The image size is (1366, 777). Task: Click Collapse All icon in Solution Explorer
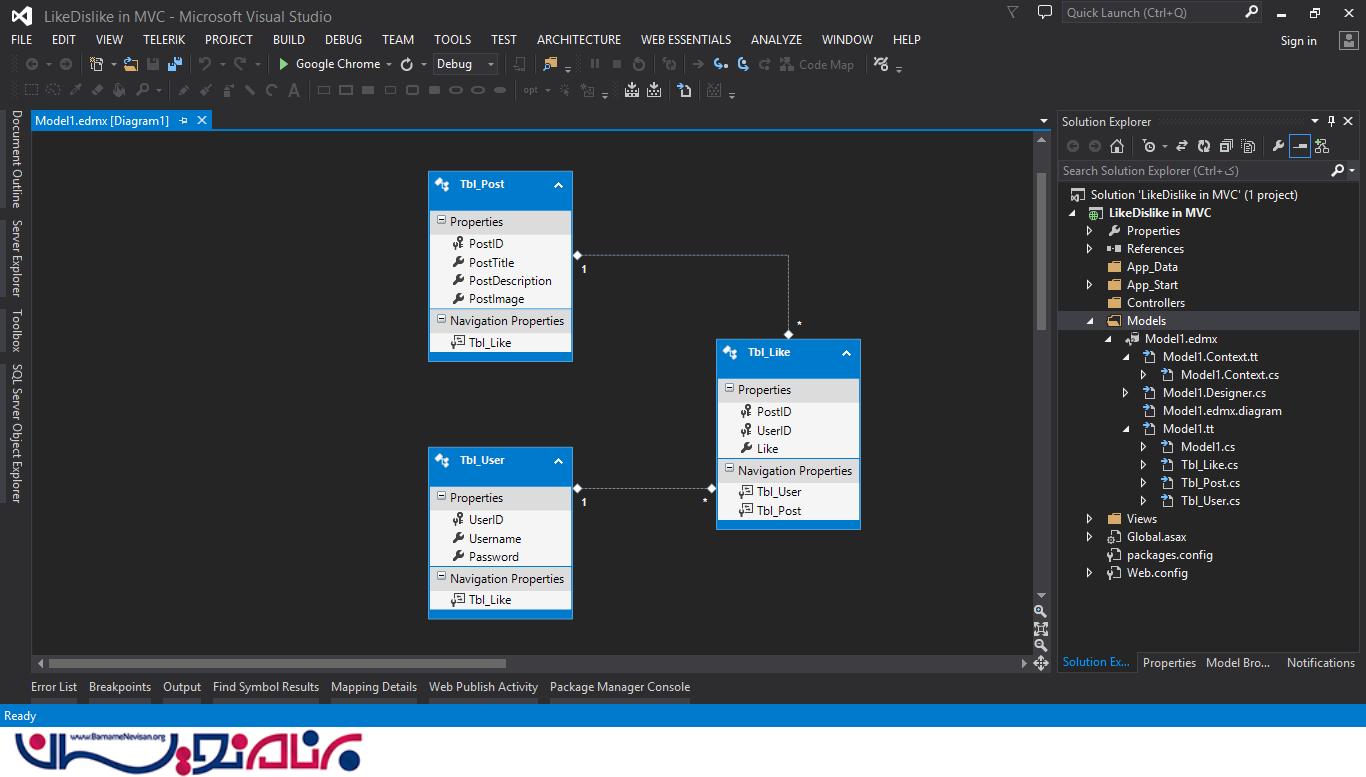[1226, 146]
